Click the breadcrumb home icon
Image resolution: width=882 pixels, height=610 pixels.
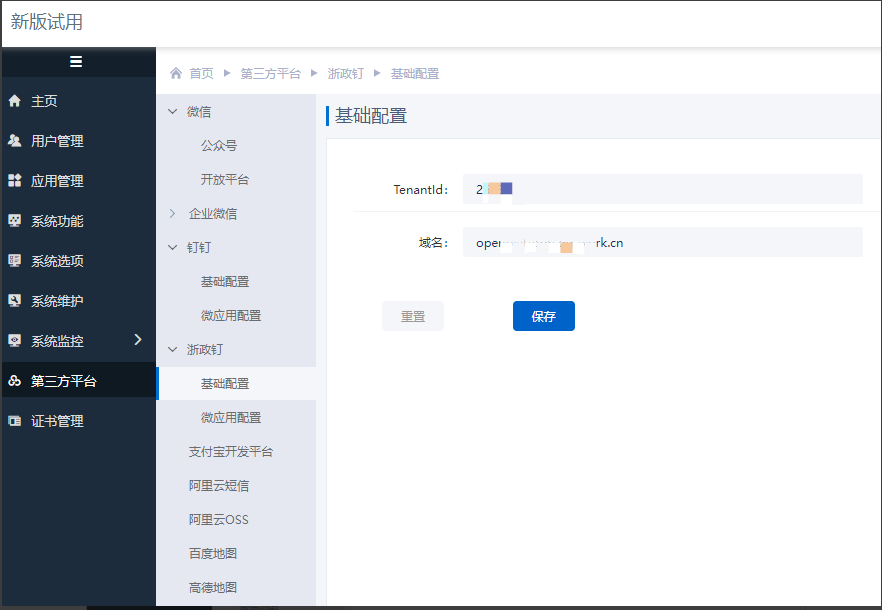pos(176,73)
